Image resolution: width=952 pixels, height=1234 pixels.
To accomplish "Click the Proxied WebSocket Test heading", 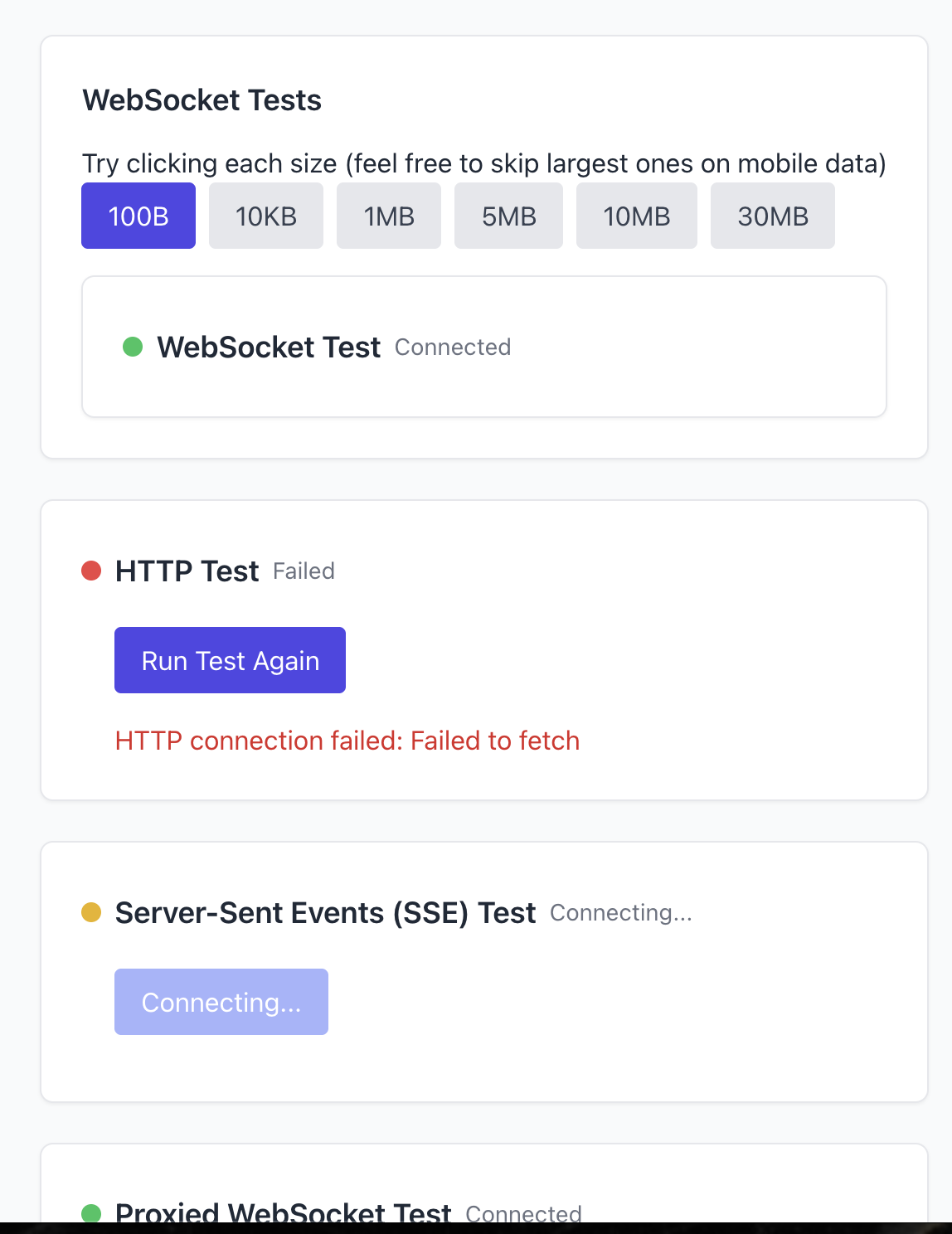I will click(283, 1213).
